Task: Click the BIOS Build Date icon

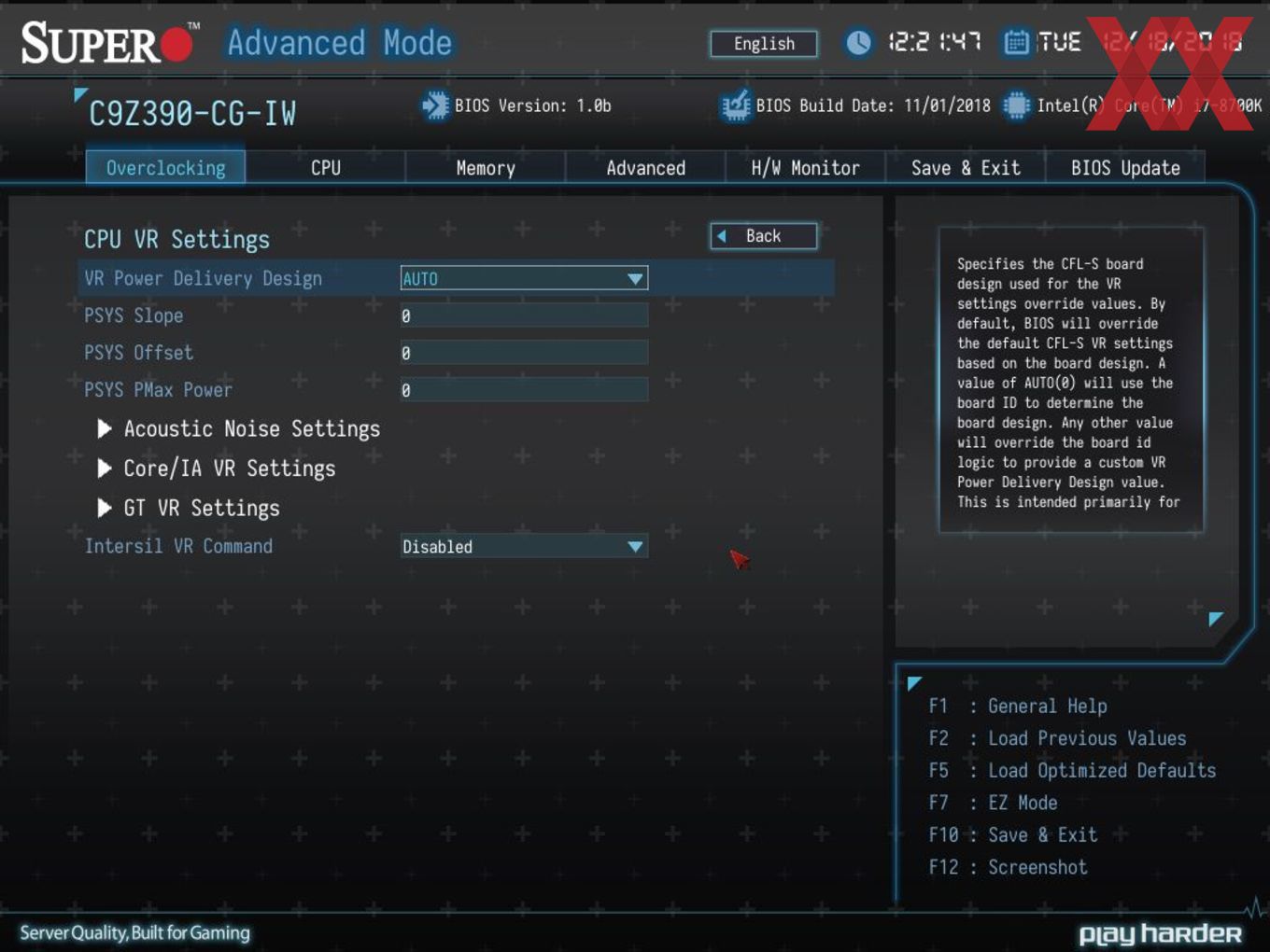Action: tap(736, 105)
